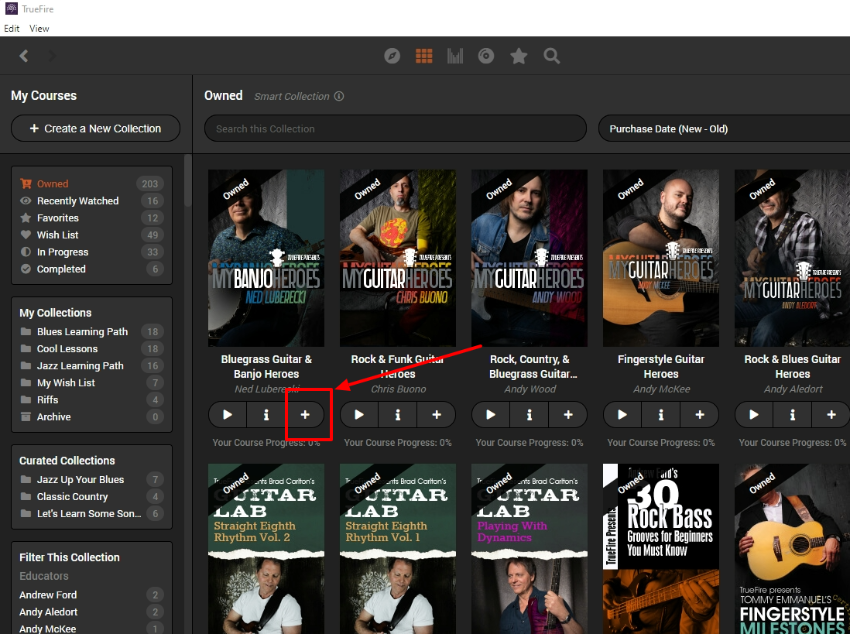Show info for Fingerstyle Guitar Heroes
Image resolution: width=850 pixels, height=634 pixels.
coord(661,415)
